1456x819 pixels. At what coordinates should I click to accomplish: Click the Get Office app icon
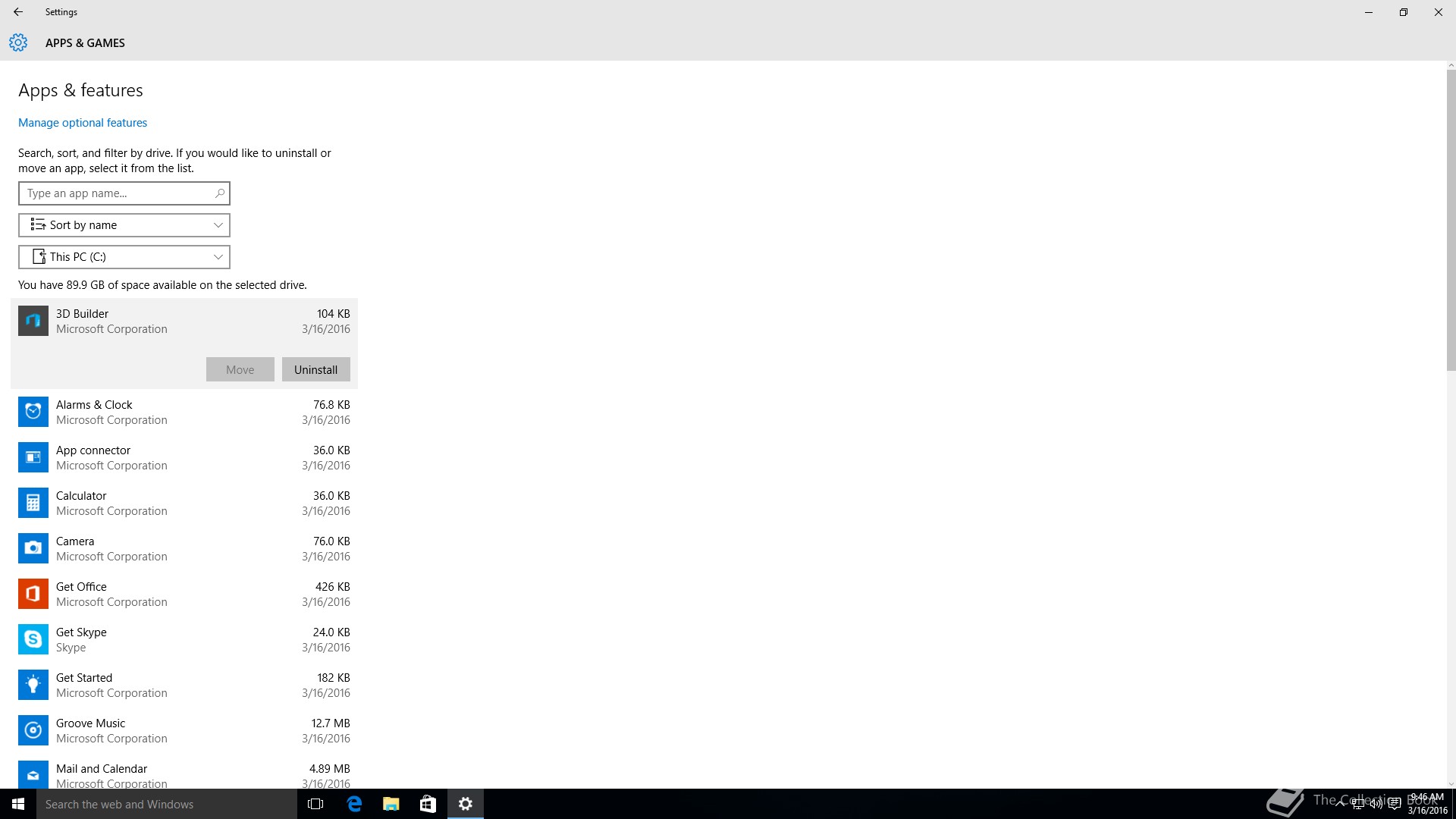[33, 594]
